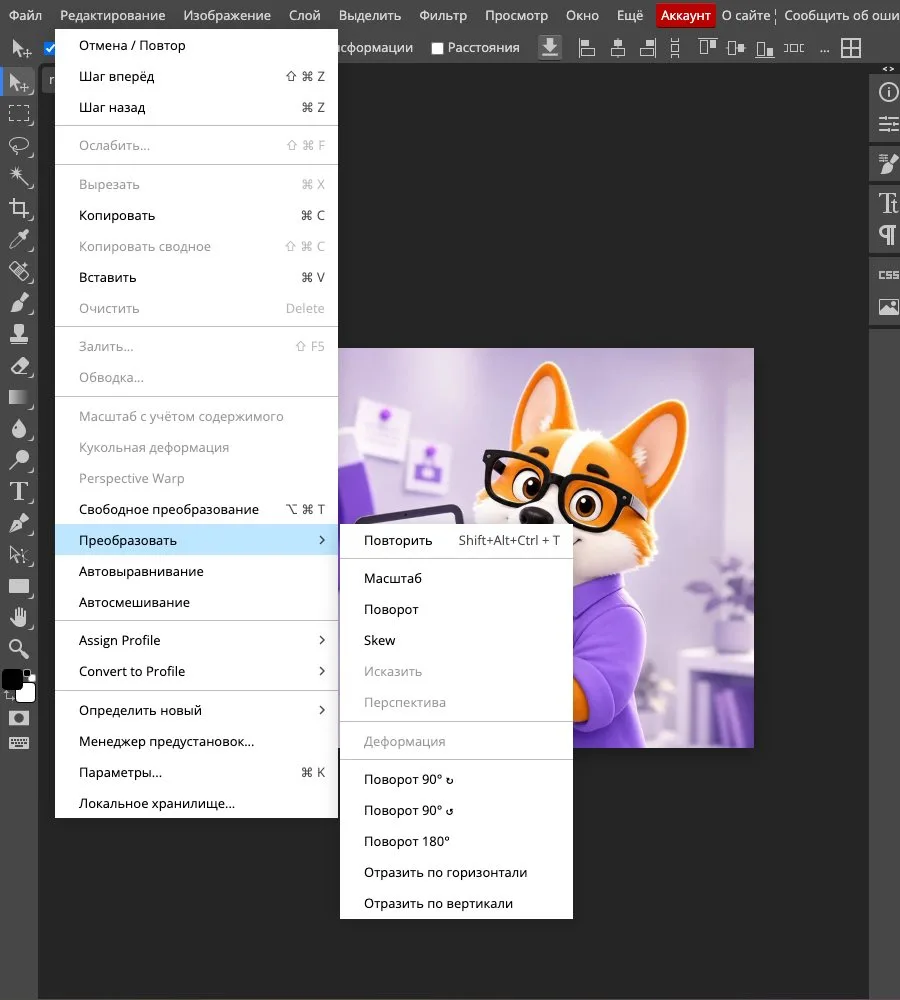This screenshot has height=1000, width=900.
Task: Open the Character panel icon
Action: point(888,203)
